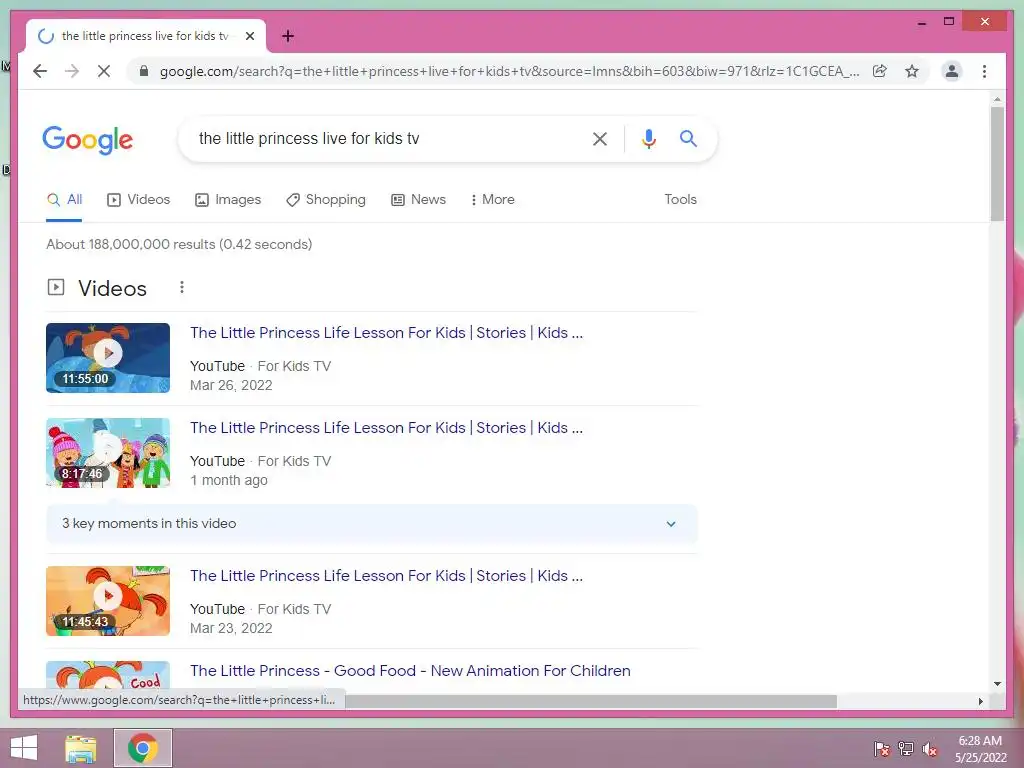Click vertical scrollbar up arrow
The image size is (1024, 768).
(997, 99)
